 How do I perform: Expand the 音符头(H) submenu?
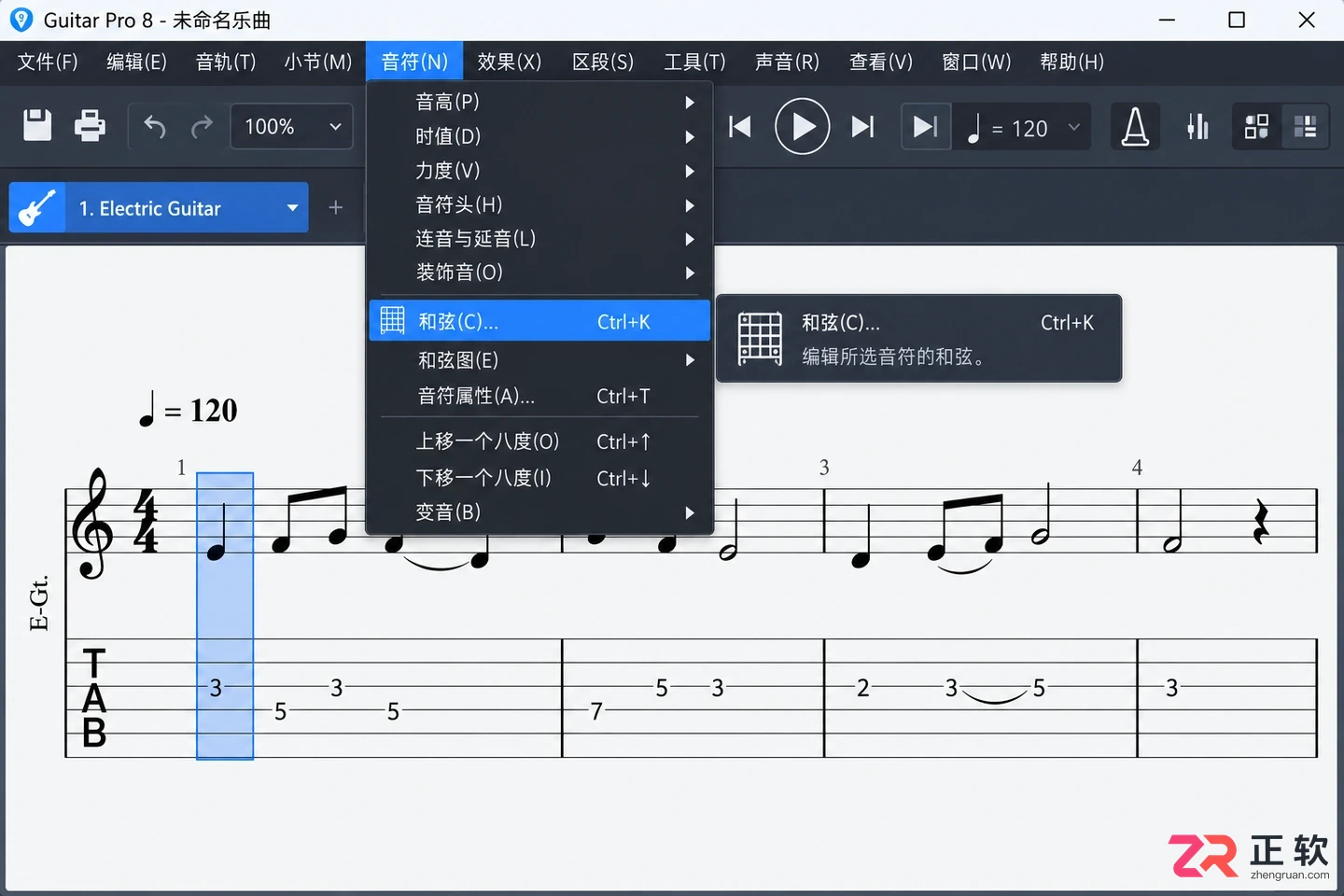click(x=539, y=204)
